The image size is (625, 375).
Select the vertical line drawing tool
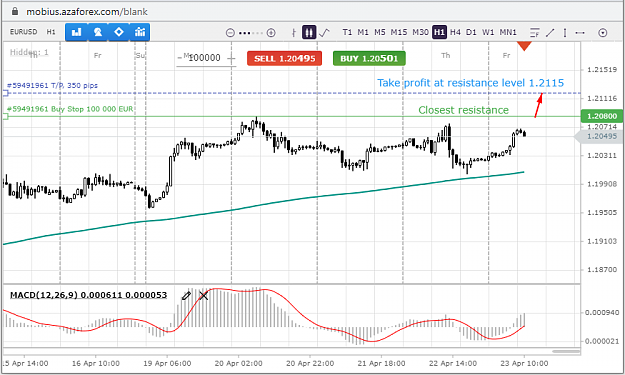[565, 33]
